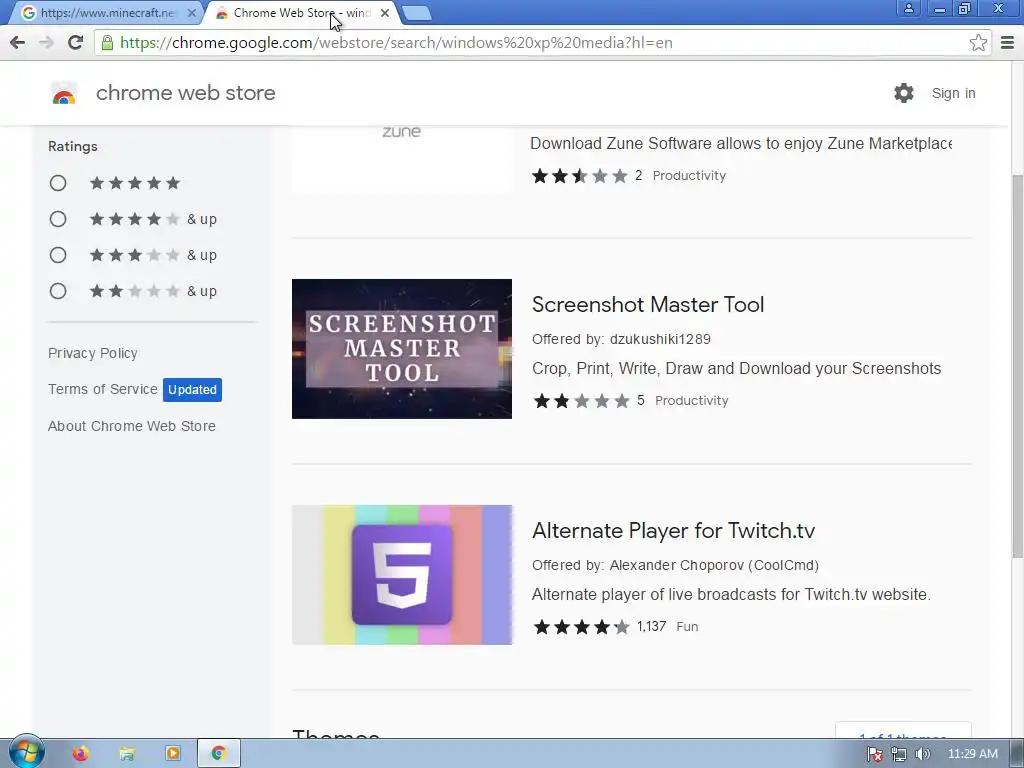Click Productivity label under Screenshot Master Tool
Screen dimensions: 1024x768
click(692, 400)
